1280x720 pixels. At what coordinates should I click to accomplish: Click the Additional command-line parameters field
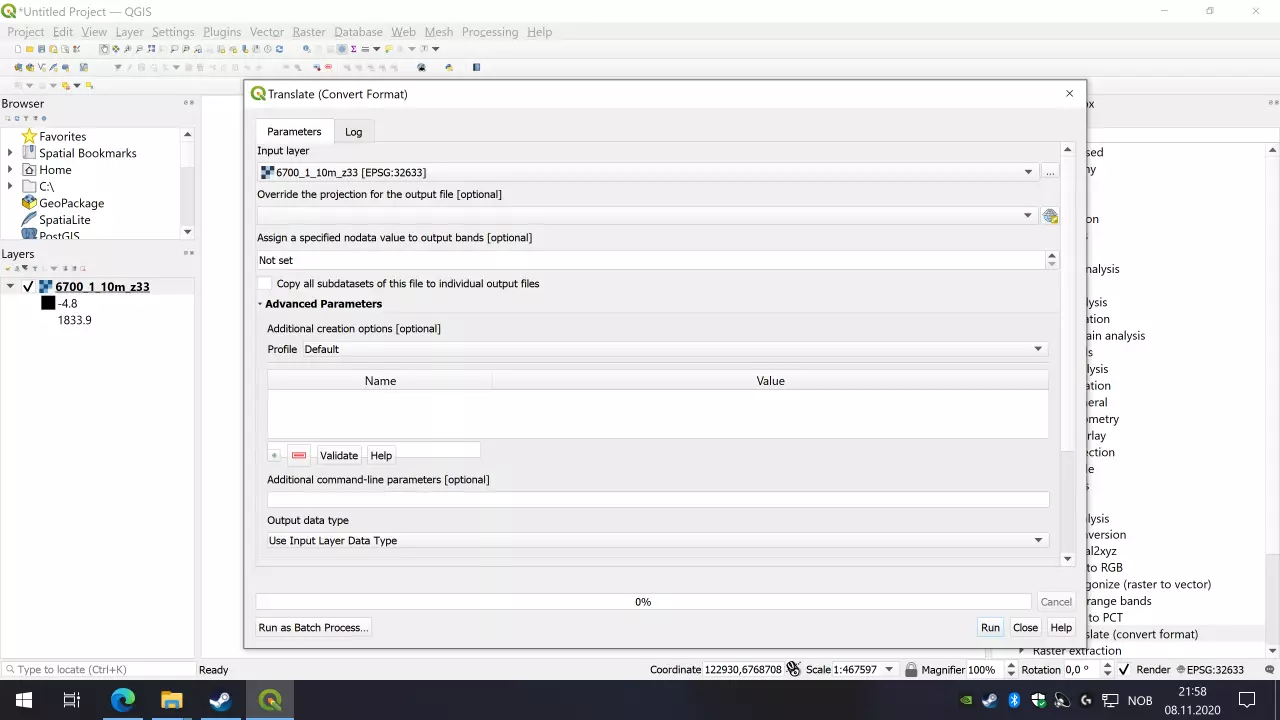coord(657,499)
